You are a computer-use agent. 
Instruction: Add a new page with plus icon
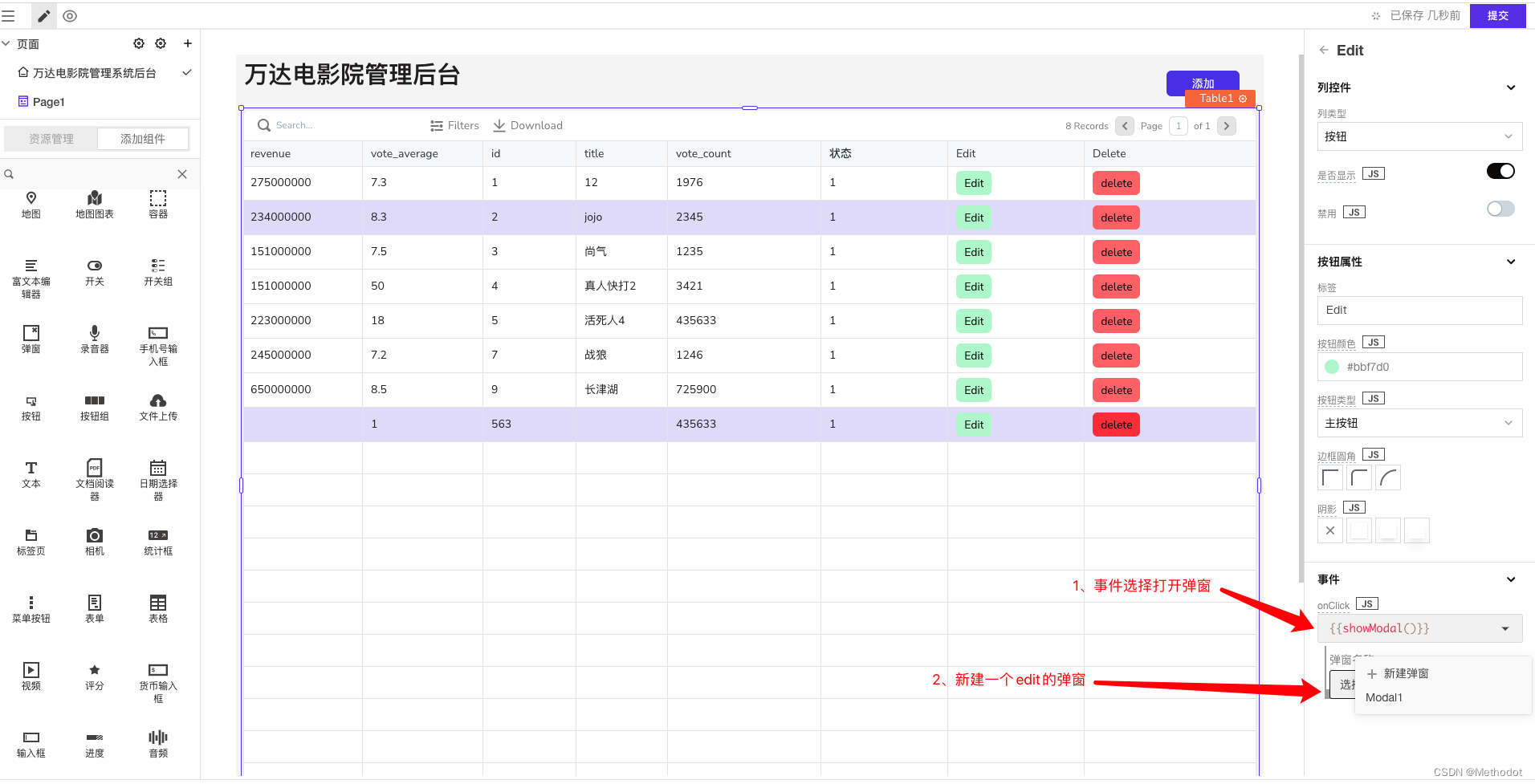[187, 43]
